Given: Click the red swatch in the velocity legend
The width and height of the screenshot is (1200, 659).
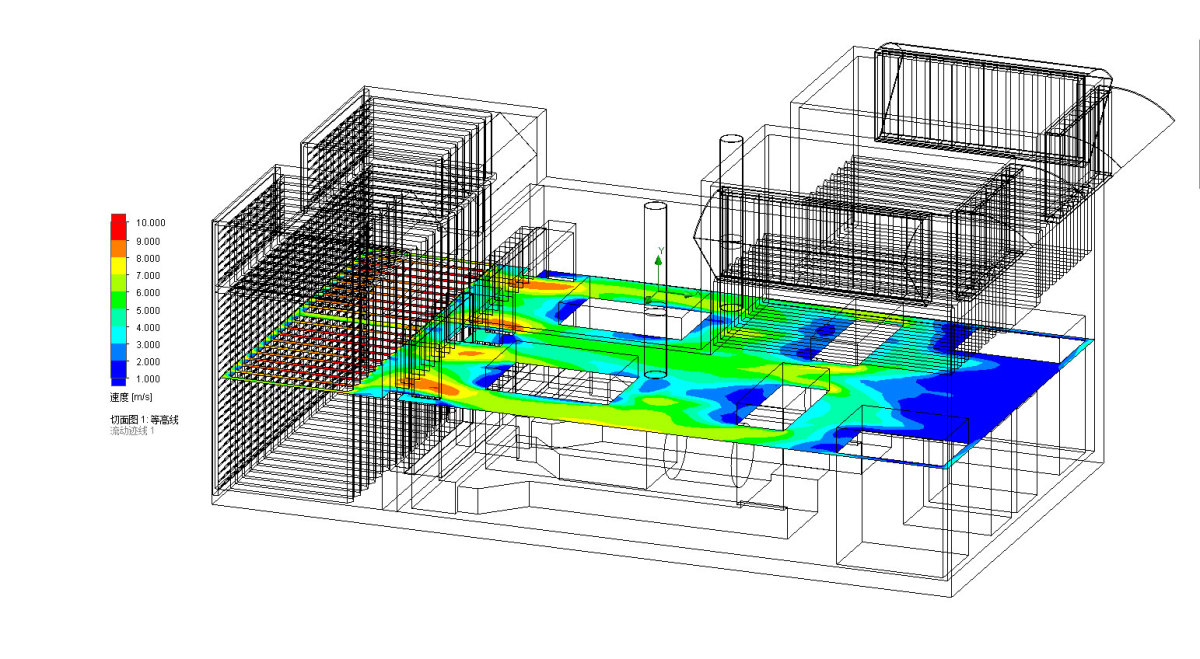Looking at the screenshot, I should (117, 223).
